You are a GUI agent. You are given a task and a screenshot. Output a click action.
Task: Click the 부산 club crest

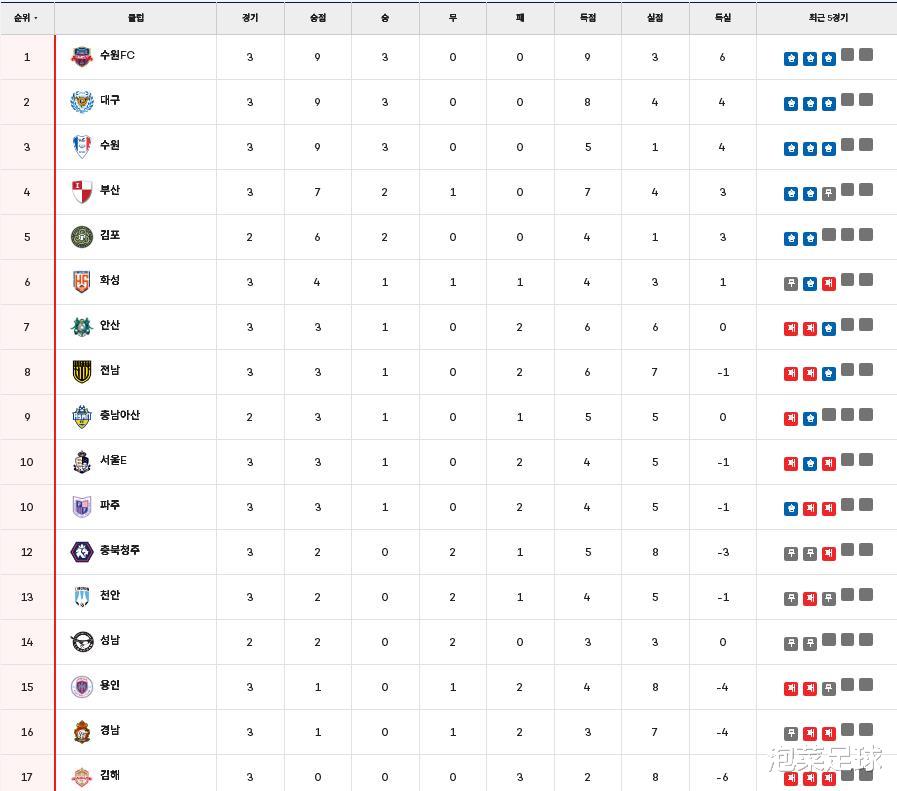(81, 192)
